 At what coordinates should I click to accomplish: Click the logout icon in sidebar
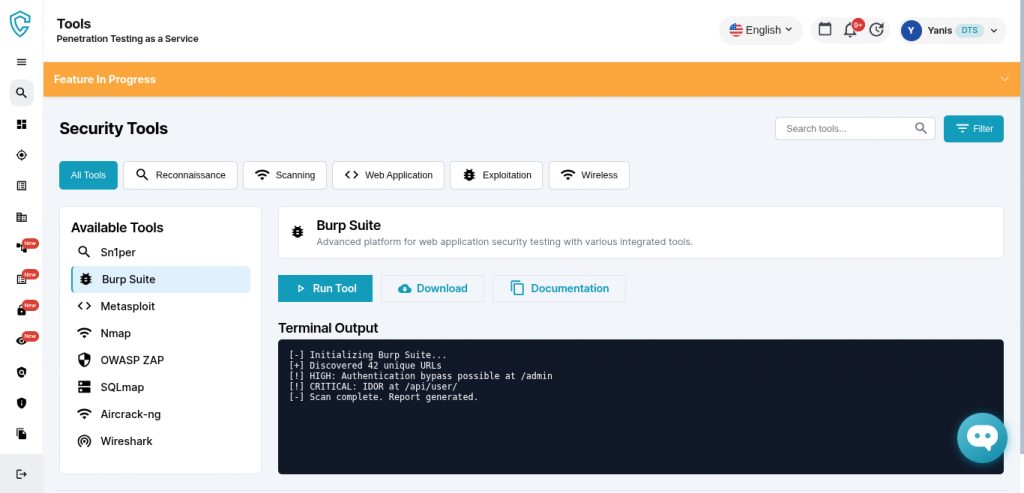click(x=22, y=473)
